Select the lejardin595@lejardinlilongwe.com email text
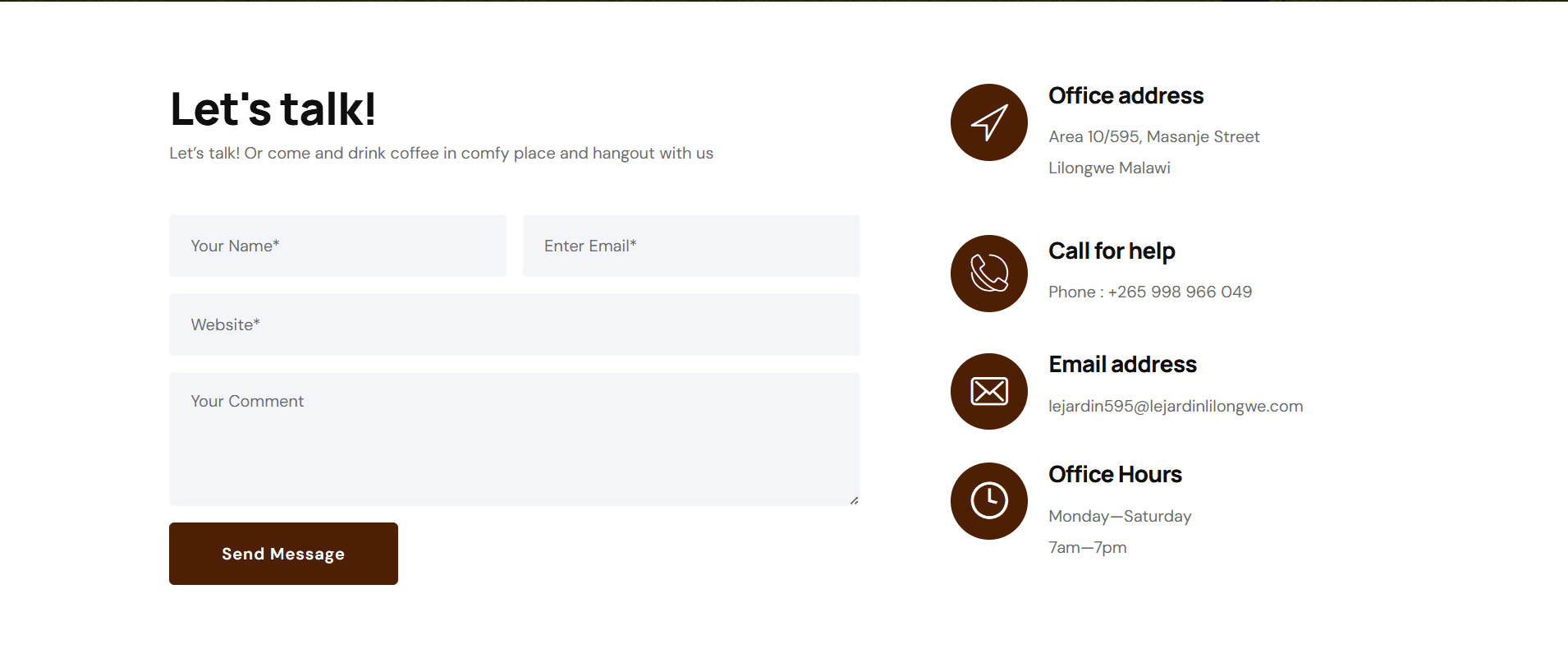 pyautogui.click(x=1176, y=406)
